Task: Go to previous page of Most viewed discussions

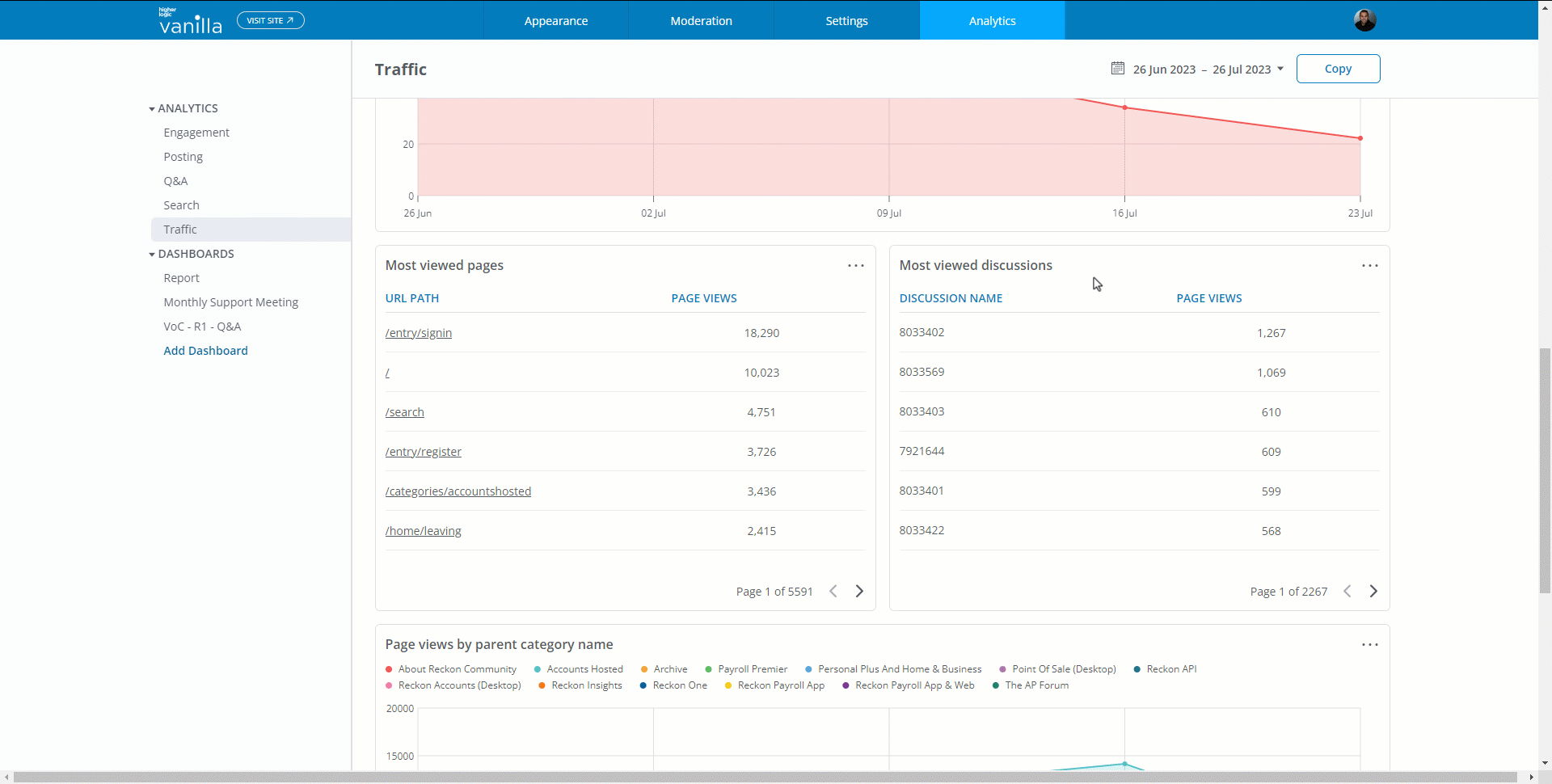Action: click(1347, 592)
